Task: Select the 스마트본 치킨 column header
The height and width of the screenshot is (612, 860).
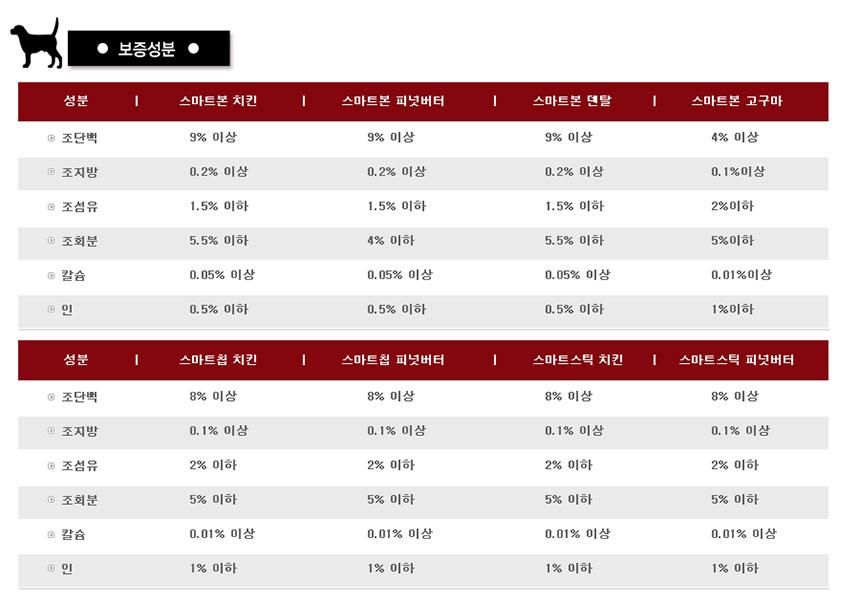Action: coord(218,101)
